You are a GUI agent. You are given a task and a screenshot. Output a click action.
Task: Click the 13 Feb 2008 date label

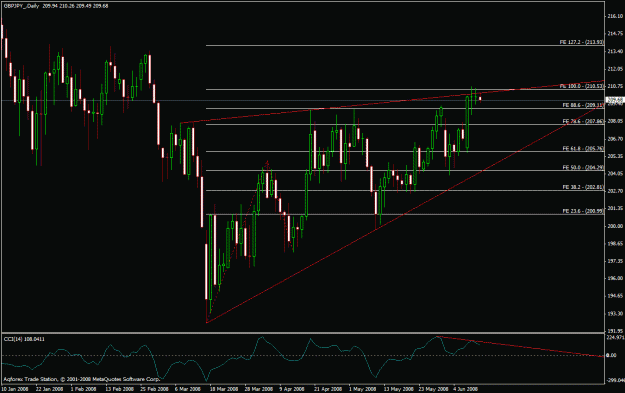[120, 389]
